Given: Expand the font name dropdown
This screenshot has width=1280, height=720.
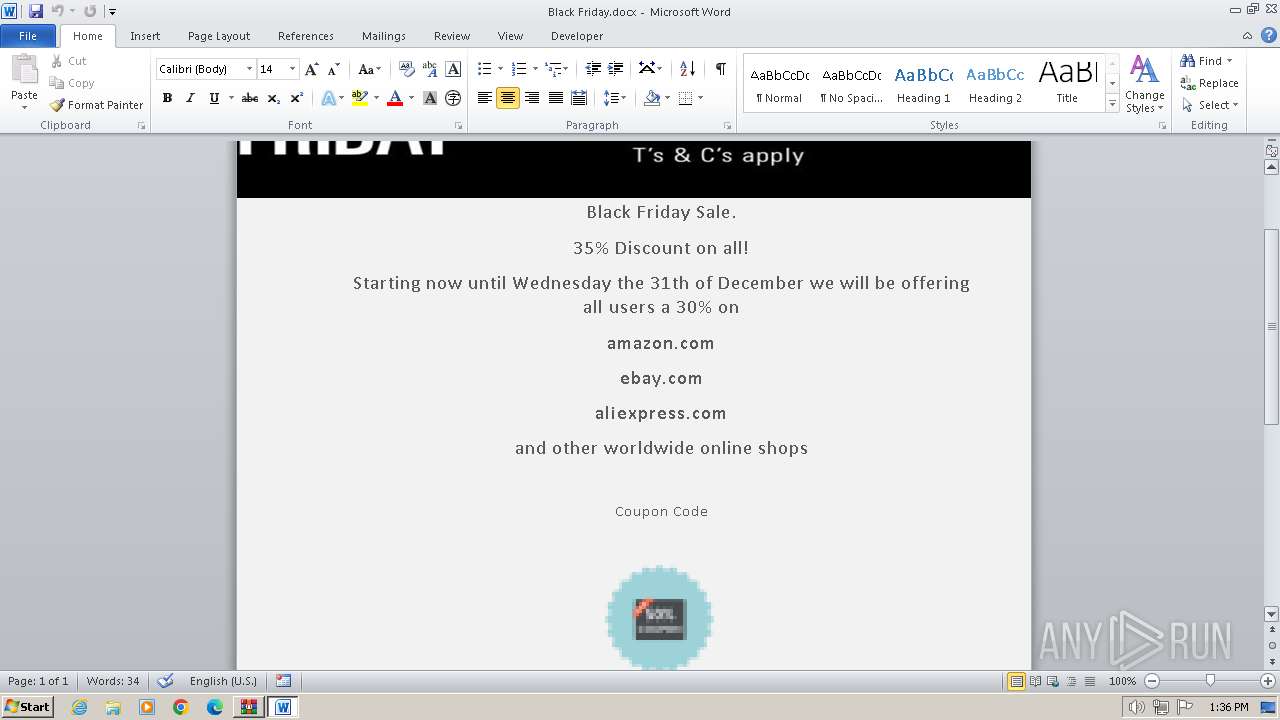Looking at the screenshot, I should 249,69.
